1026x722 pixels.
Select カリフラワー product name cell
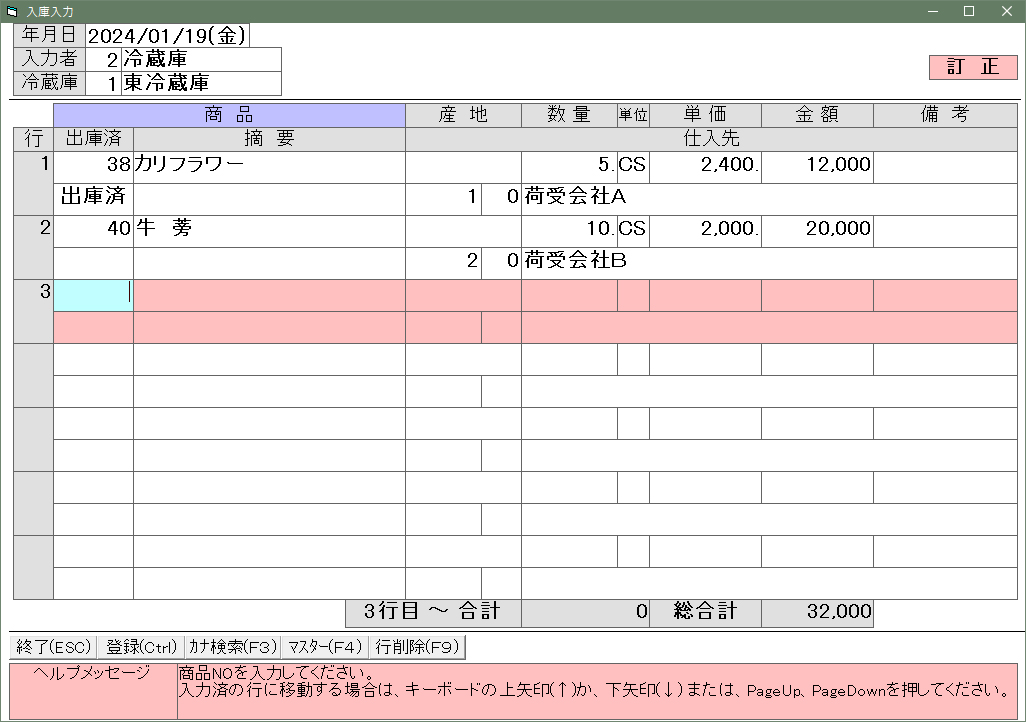[268, 165]
